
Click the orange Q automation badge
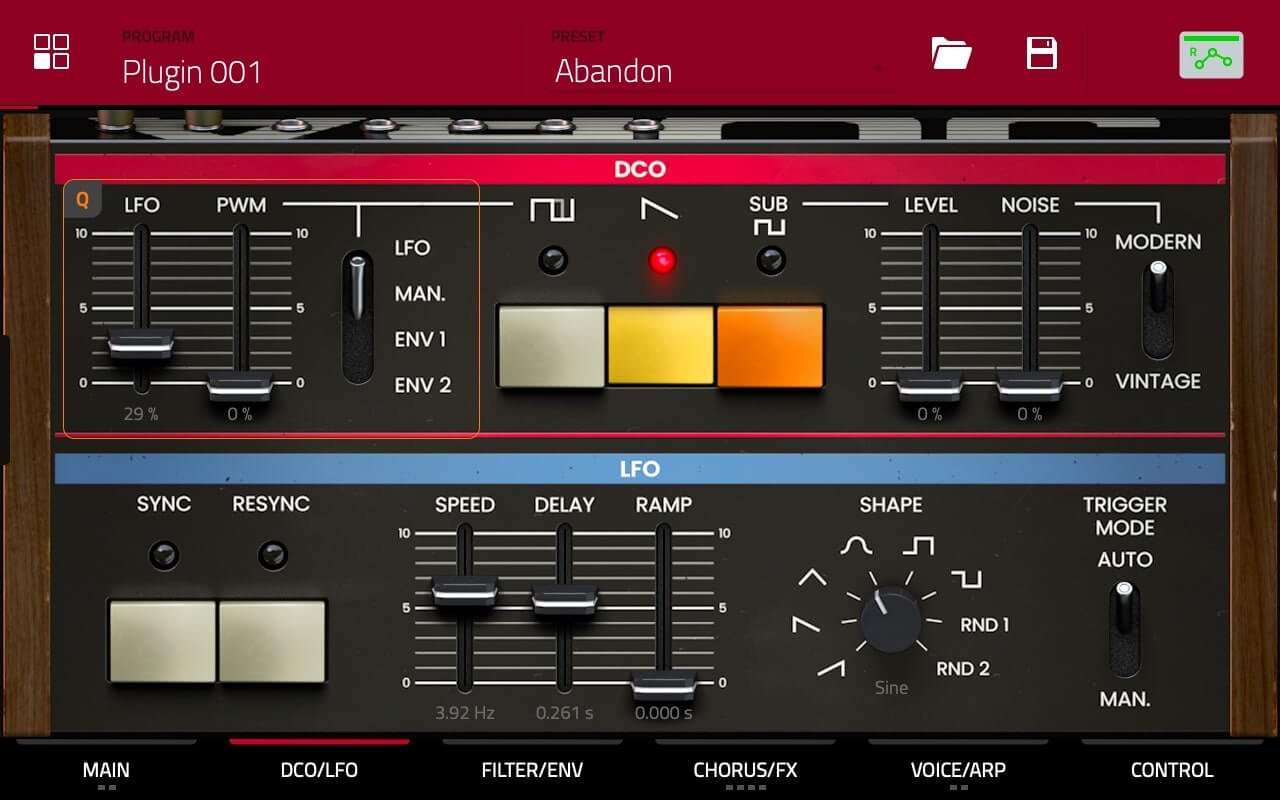point(82,200)
